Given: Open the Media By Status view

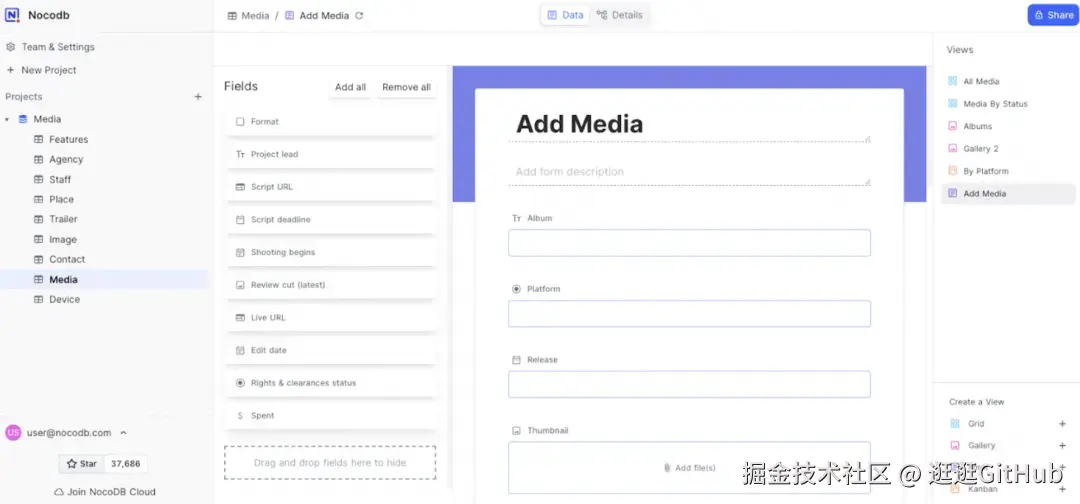Looking at the screenshot, I should (1008, 104).
